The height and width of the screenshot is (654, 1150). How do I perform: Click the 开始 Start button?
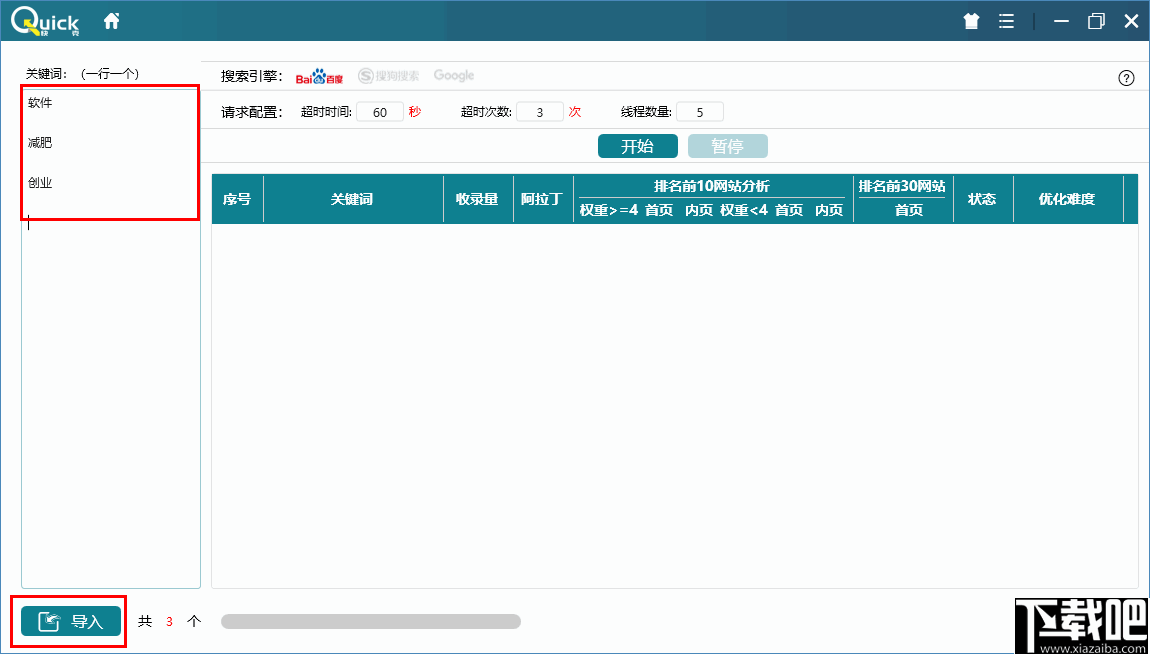click(637, 145)
